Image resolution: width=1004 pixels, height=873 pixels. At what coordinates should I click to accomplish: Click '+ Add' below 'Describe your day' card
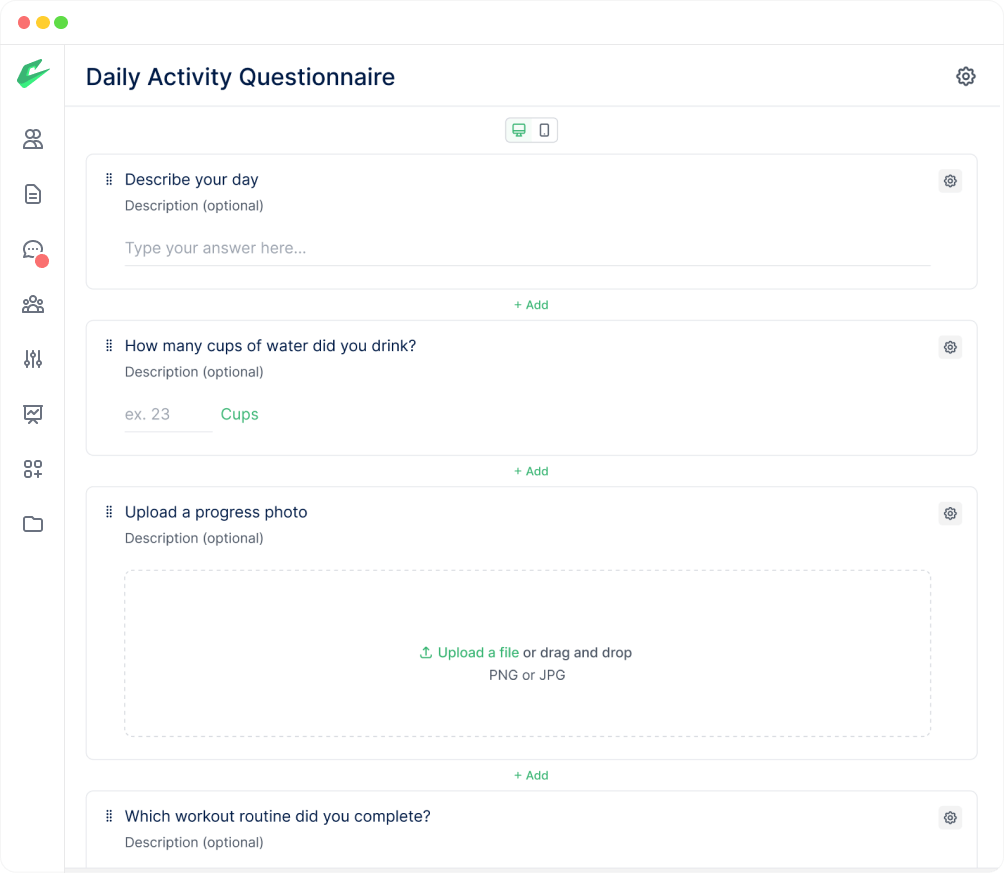[x=531, y=305]
